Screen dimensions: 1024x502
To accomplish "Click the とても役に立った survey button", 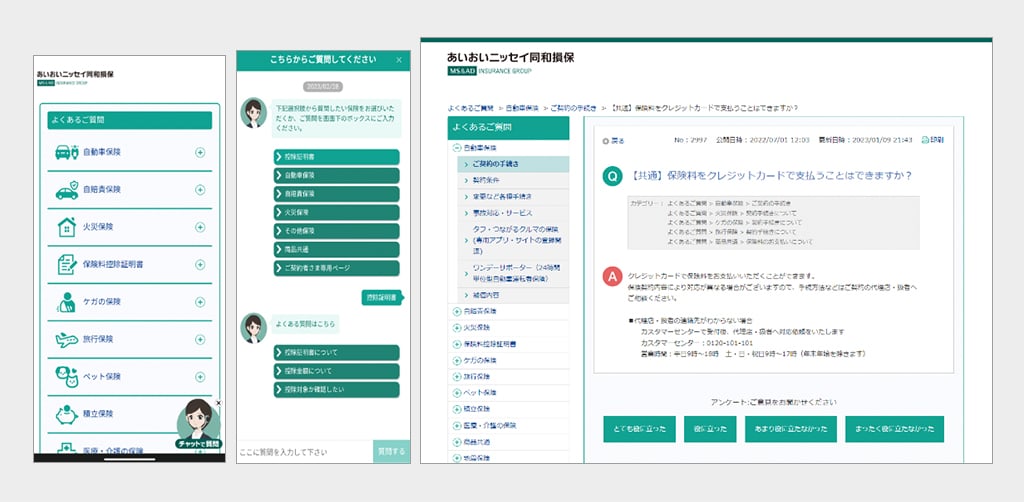I will tap(639, 429).
